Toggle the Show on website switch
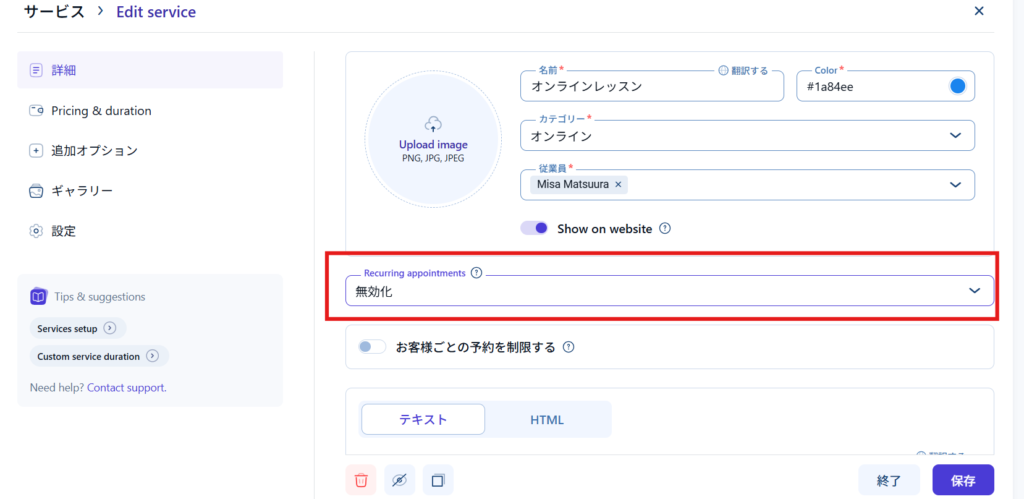This screenshot has width=1024, height=499. click(534, 228)
